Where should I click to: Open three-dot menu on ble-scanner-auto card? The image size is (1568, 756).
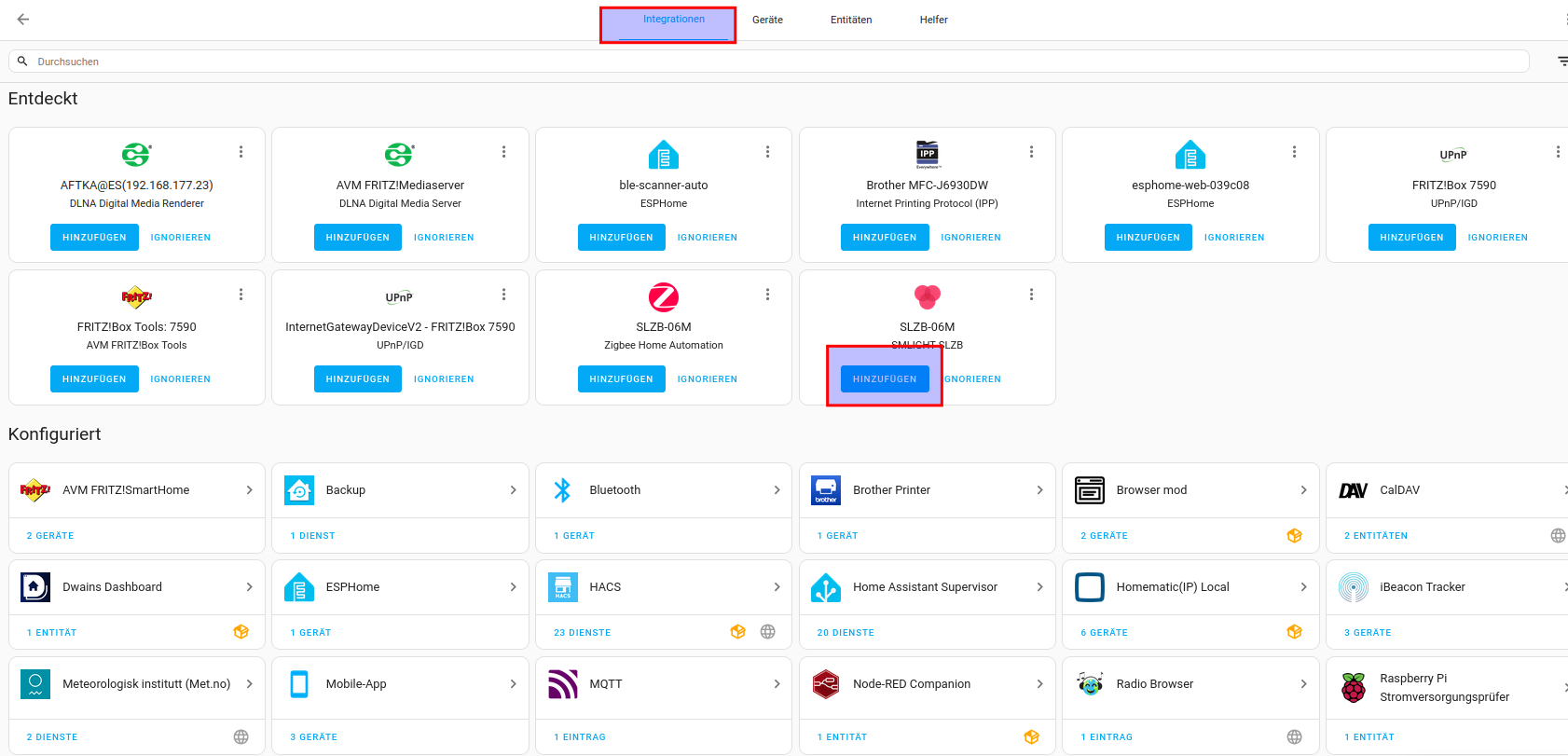pos(767,152)
